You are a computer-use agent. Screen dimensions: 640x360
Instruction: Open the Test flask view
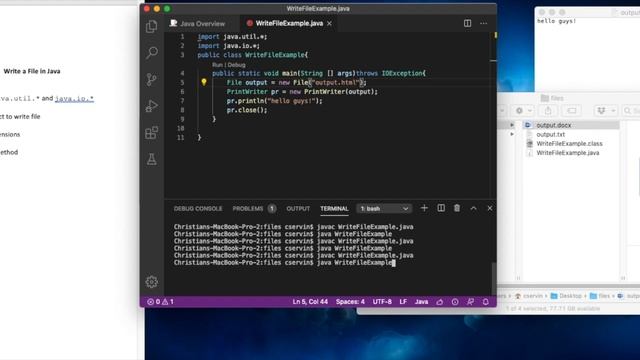point(151,159)
